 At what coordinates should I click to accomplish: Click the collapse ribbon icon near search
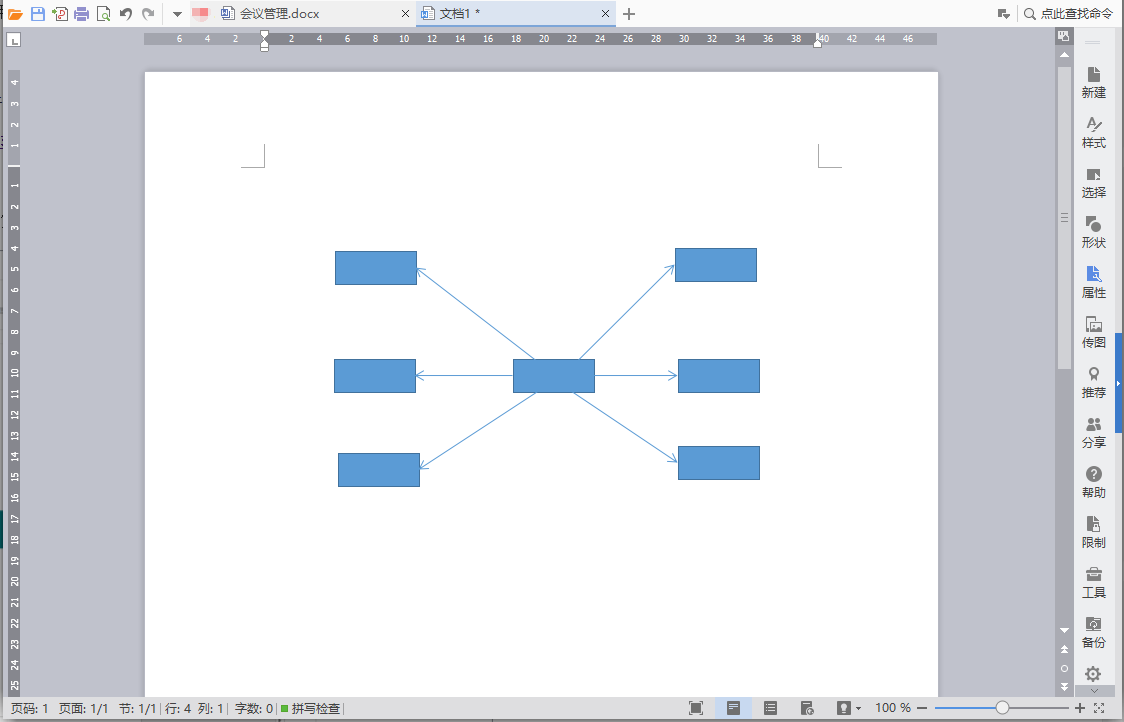point(1004,14)
